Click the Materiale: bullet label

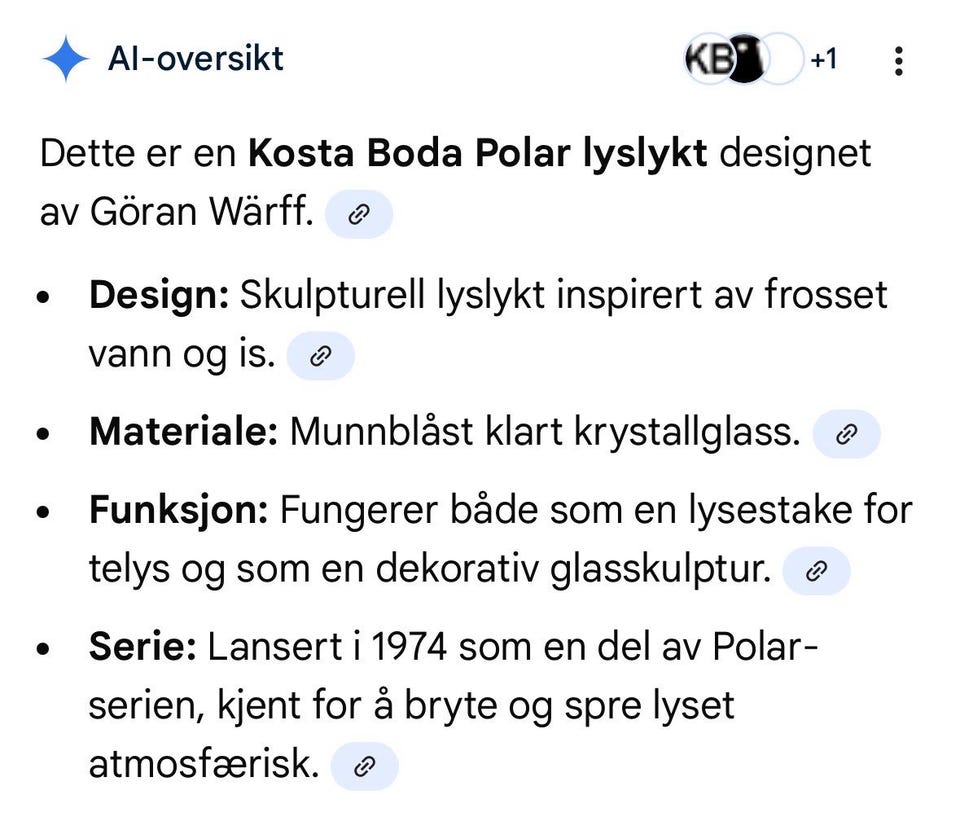(x=183, y=433)
